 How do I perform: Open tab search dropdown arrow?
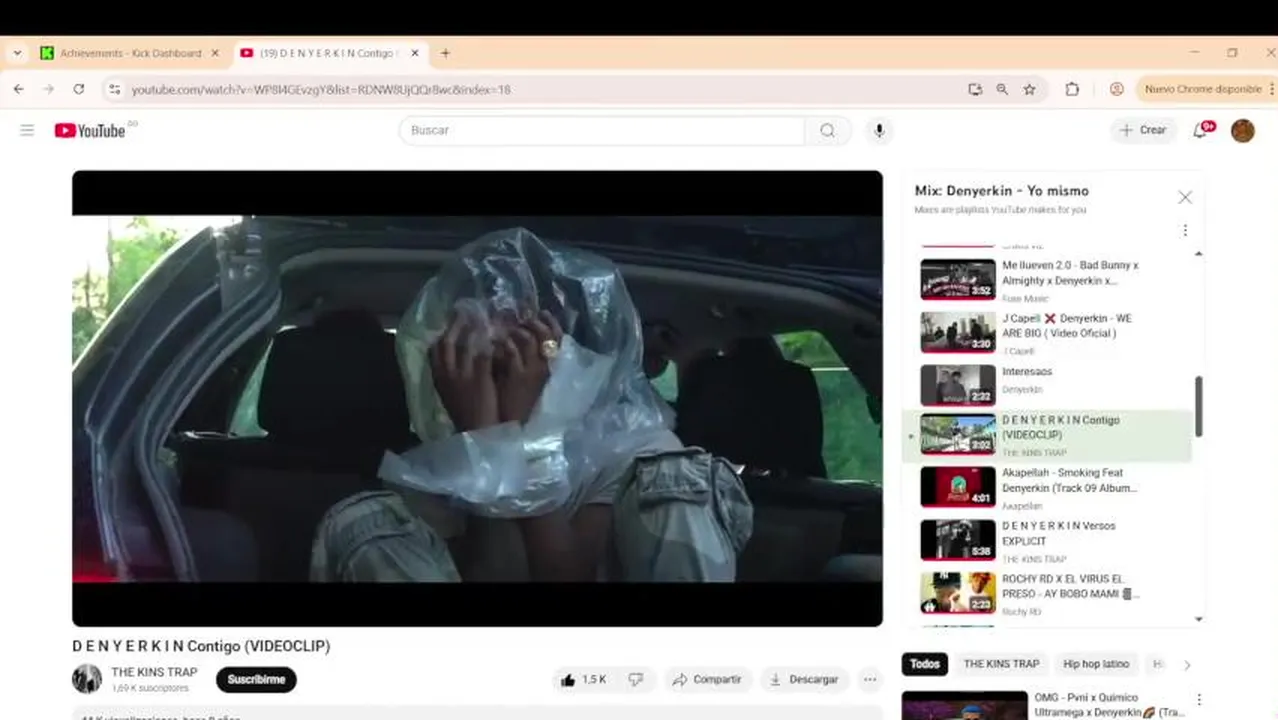pos(17,53)
